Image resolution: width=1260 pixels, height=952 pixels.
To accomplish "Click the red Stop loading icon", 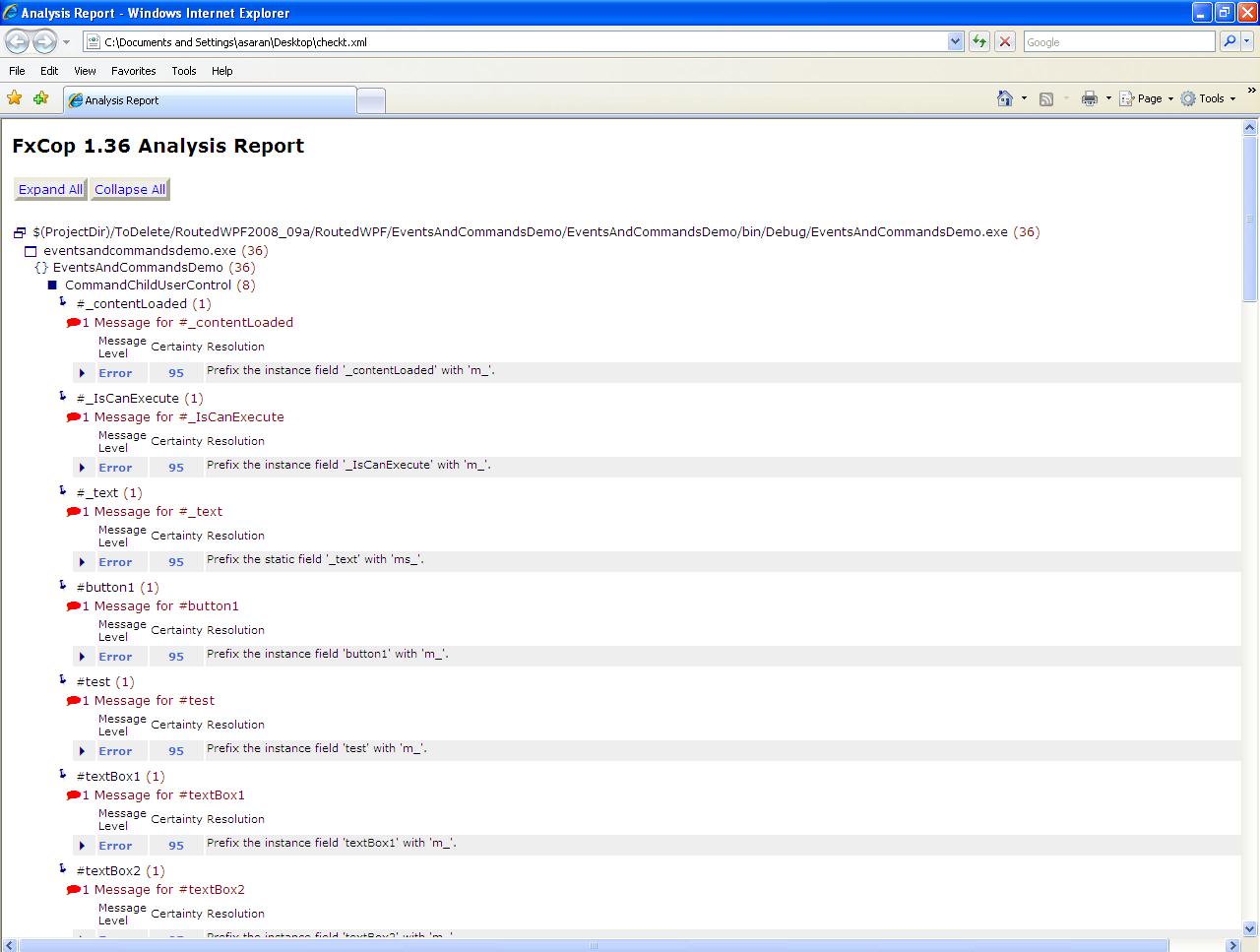I will tap(1005, 41).
